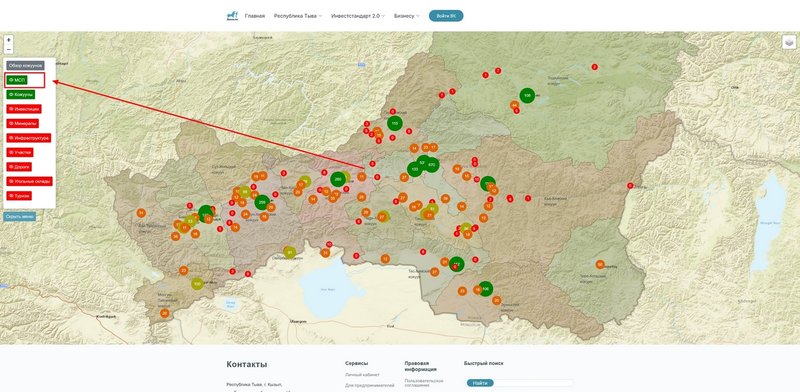Click the Найти search button
The image size is (800, 392).
[480, 383]
